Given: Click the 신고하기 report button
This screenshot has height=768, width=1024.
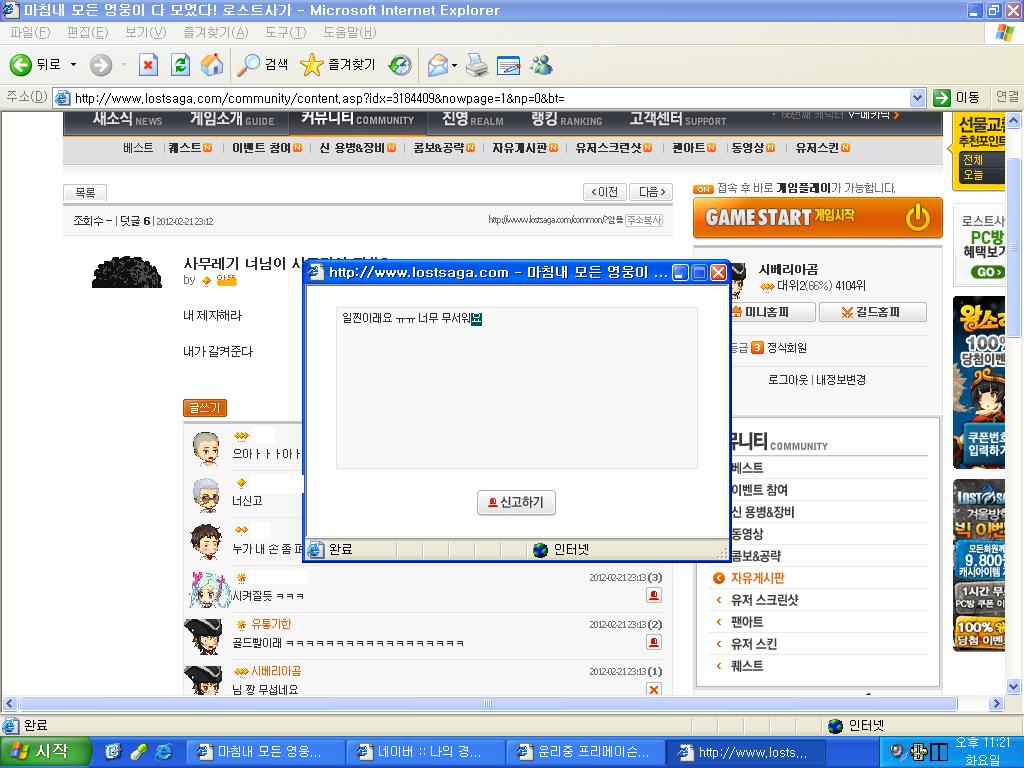Looking at the screenshot, I should [x=516, y=502].
